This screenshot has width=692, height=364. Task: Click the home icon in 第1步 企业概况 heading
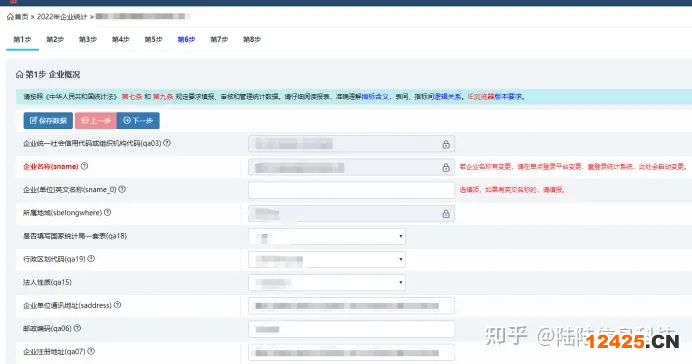[19, 74]
